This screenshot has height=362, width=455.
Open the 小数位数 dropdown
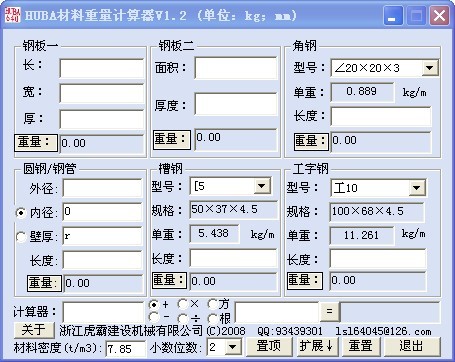(232, 347)
